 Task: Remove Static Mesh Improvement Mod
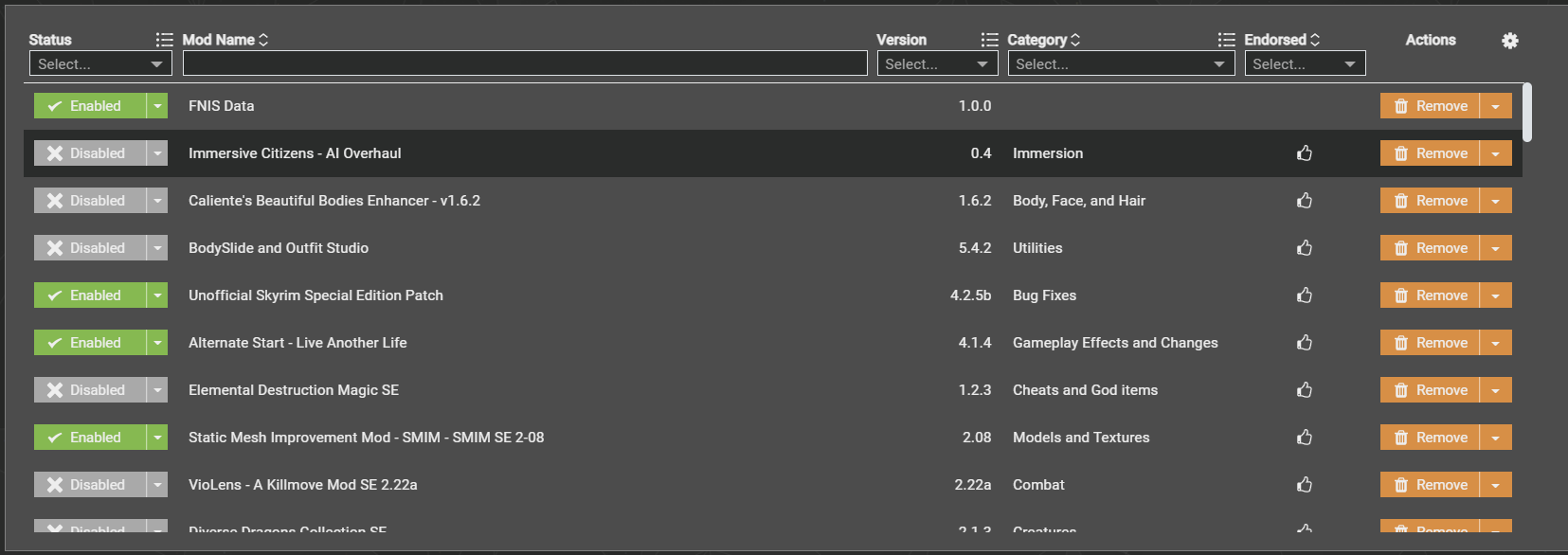click(x=1430, y=437)
